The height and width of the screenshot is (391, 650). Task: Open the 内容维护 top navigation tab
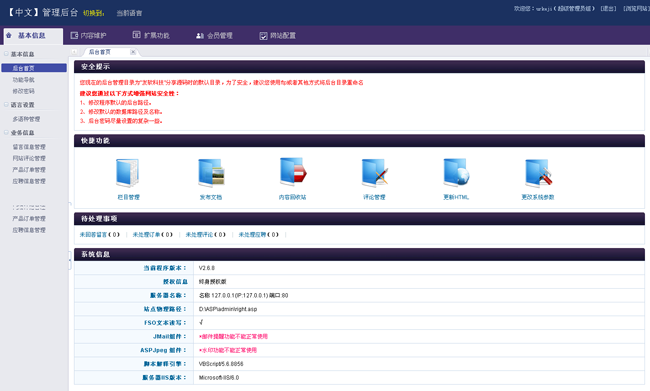click(x=88, y=36)
